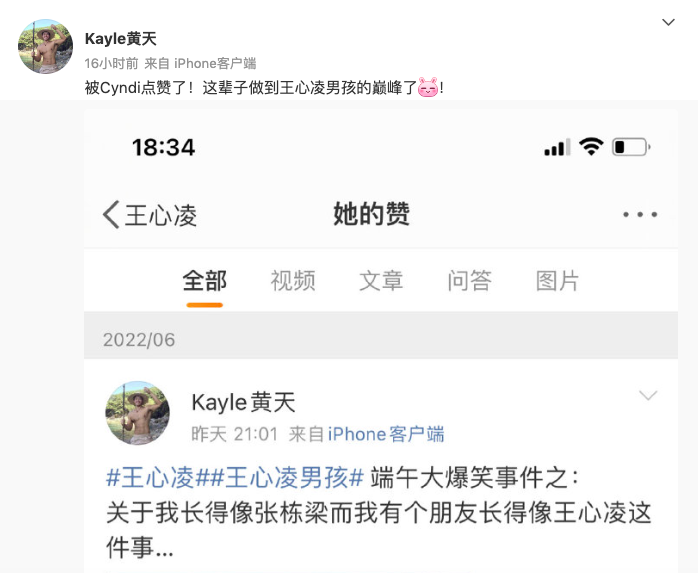Tap the Wi-Fi status icon

click(591, 146)
